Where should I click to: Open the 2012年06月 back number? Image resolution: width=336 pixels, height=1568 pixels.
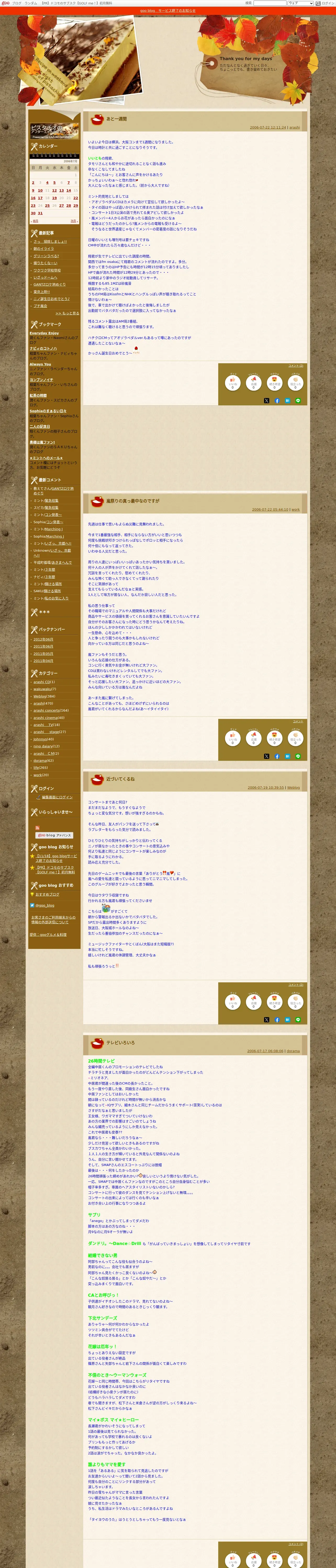43,639
